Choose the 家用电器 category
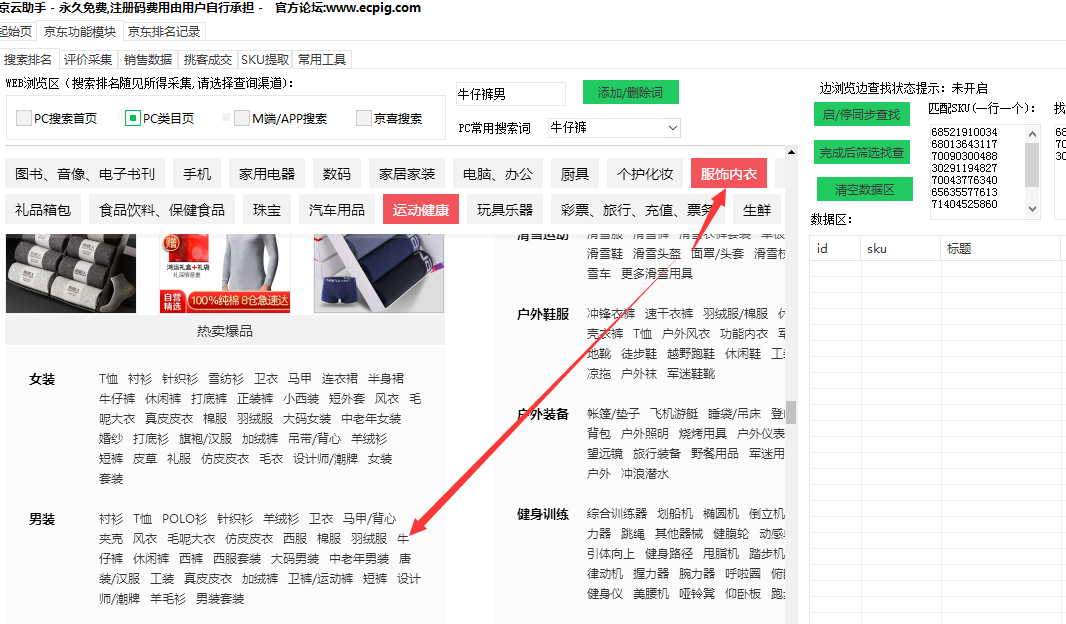This screenshot has width=1066, height=624. 267,174
